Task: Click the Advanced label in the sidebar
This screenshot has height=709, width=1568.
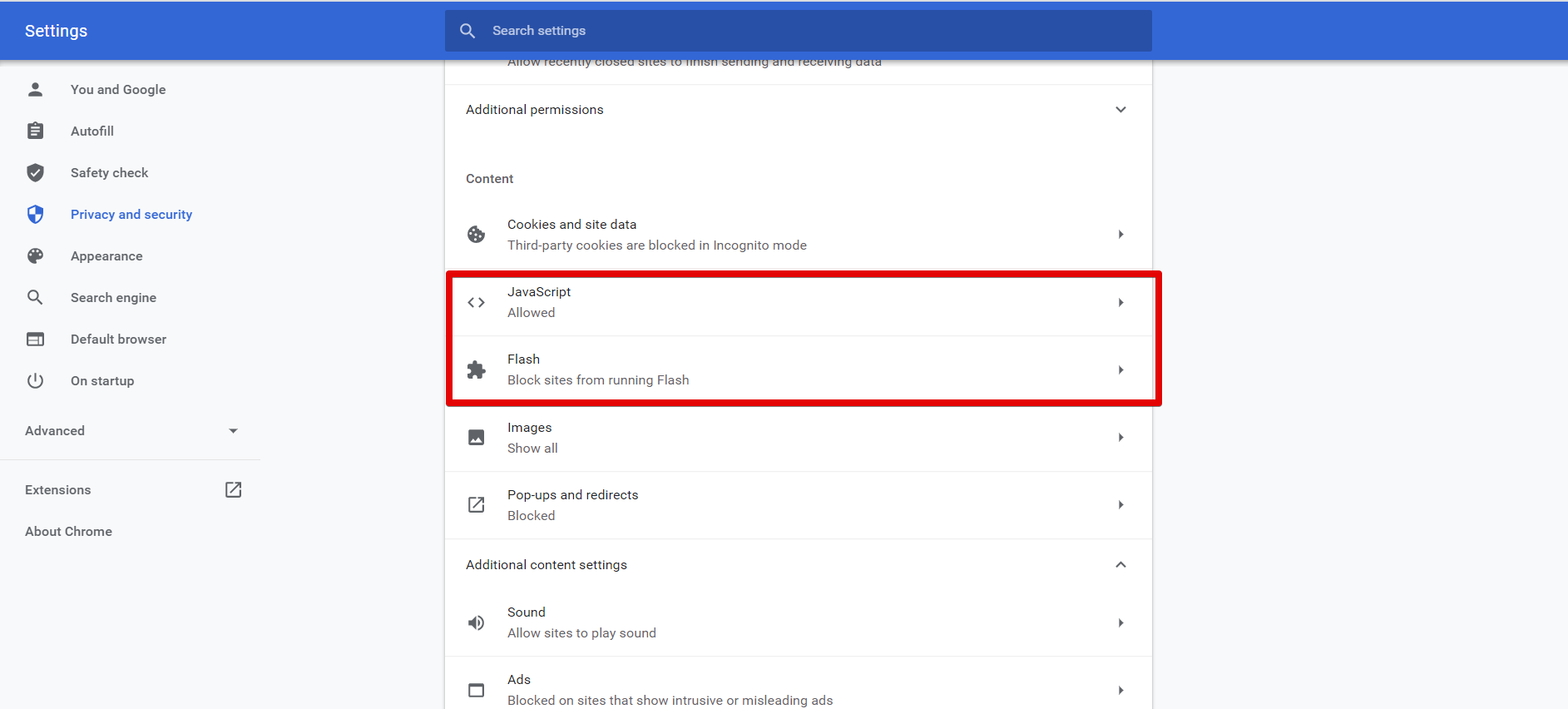Action: pos(55,430)
